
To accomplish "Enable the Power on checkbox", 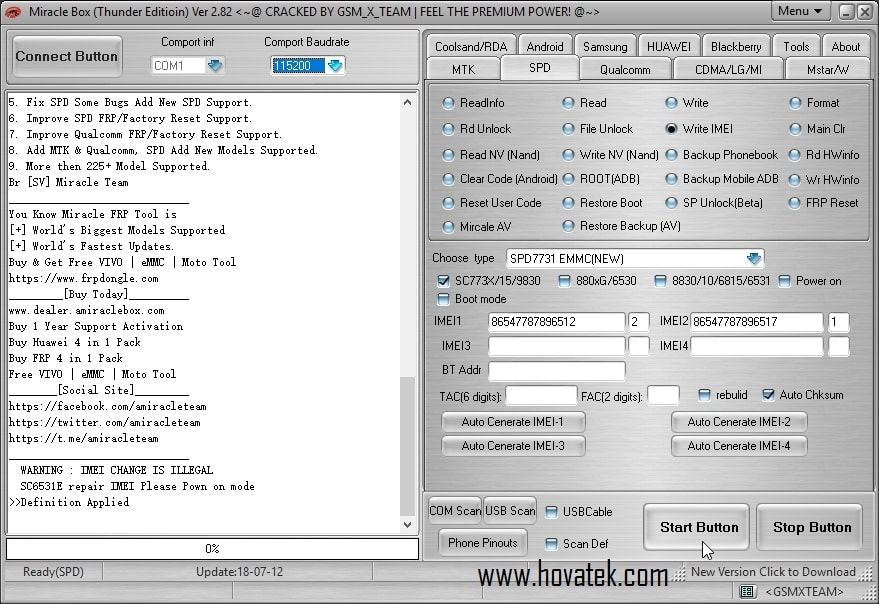I will pos(784,281).
